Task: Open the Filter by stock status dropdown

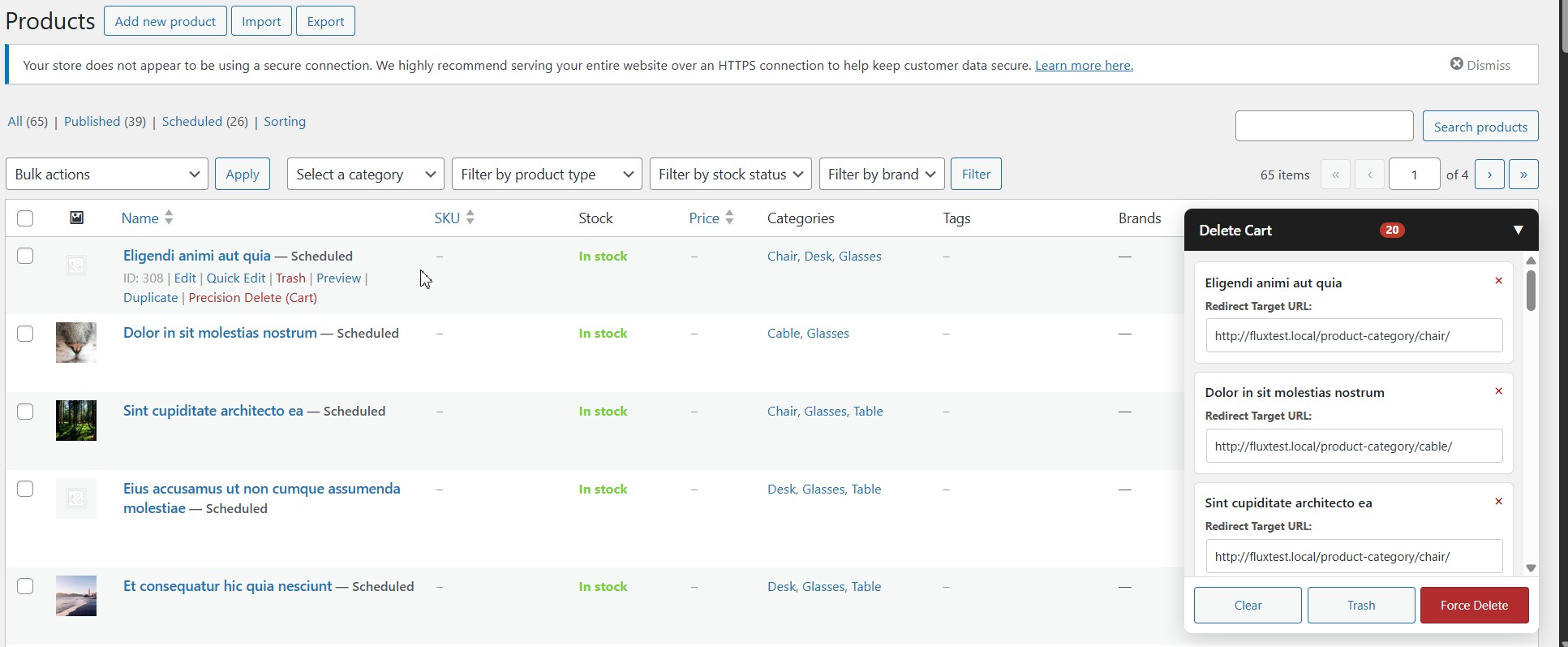Action: (731, 174)
